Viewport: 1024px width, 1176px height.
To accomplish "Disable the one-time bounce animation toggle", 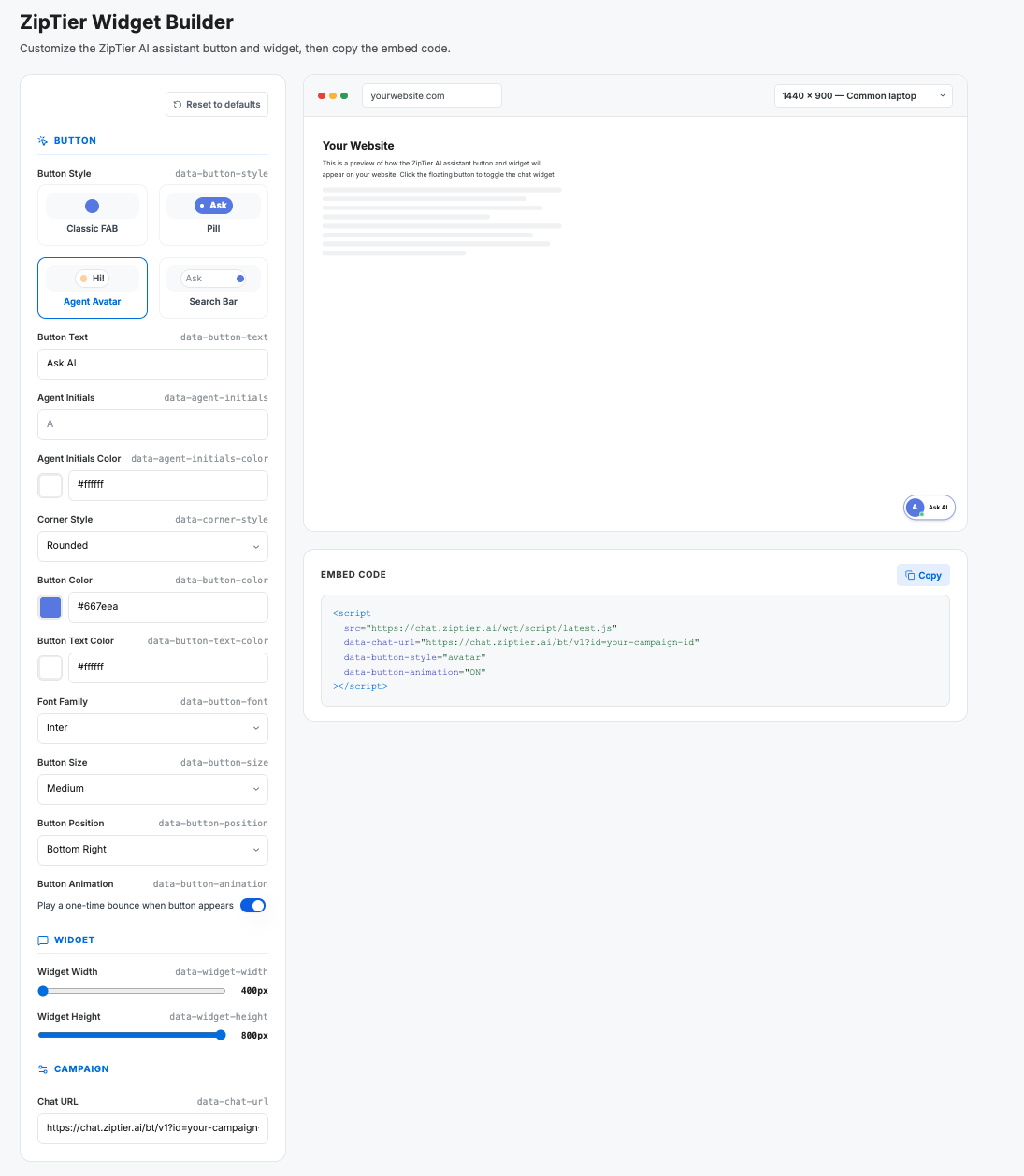I will [252, 906].
